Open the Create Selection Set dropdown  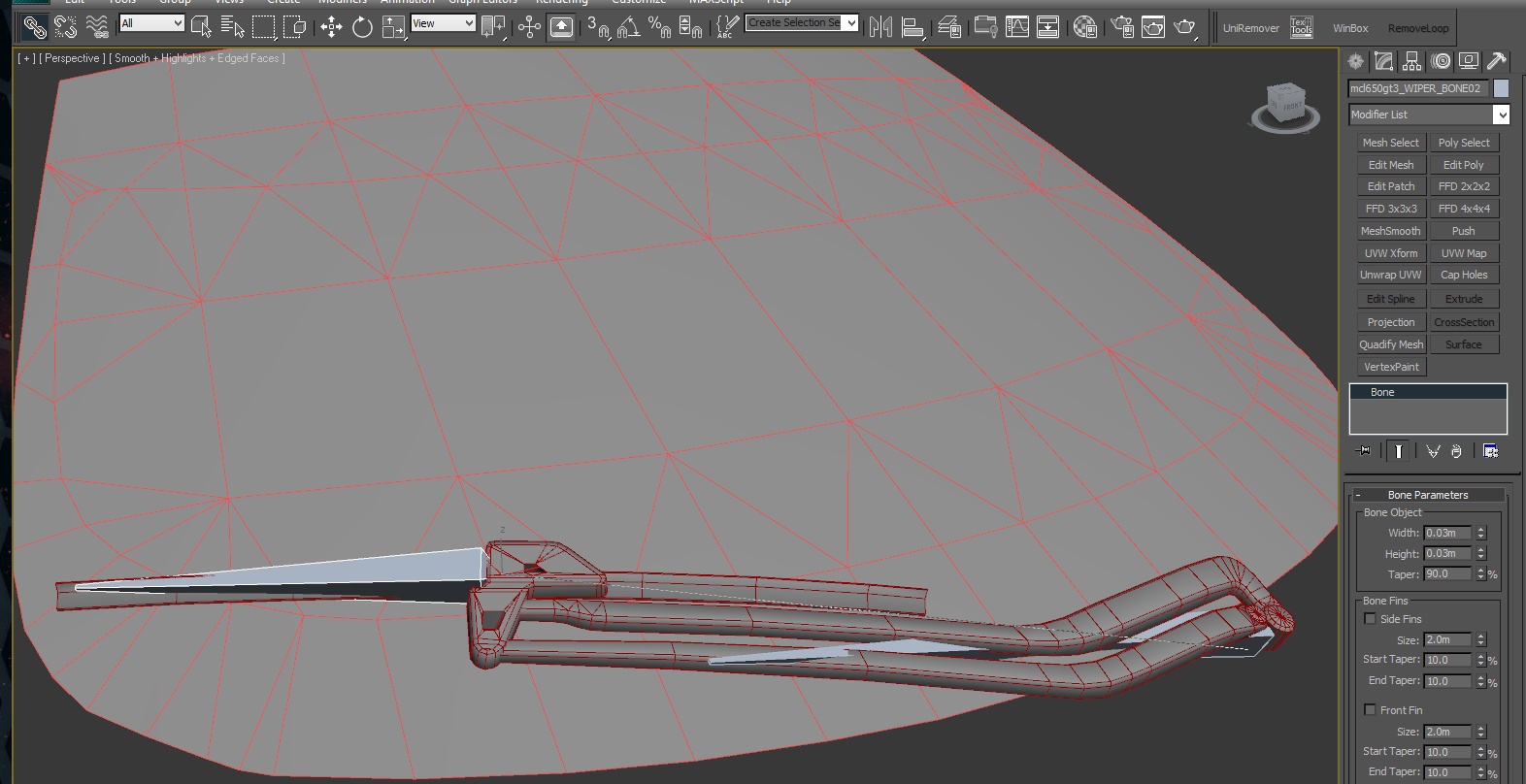[802, 22]
